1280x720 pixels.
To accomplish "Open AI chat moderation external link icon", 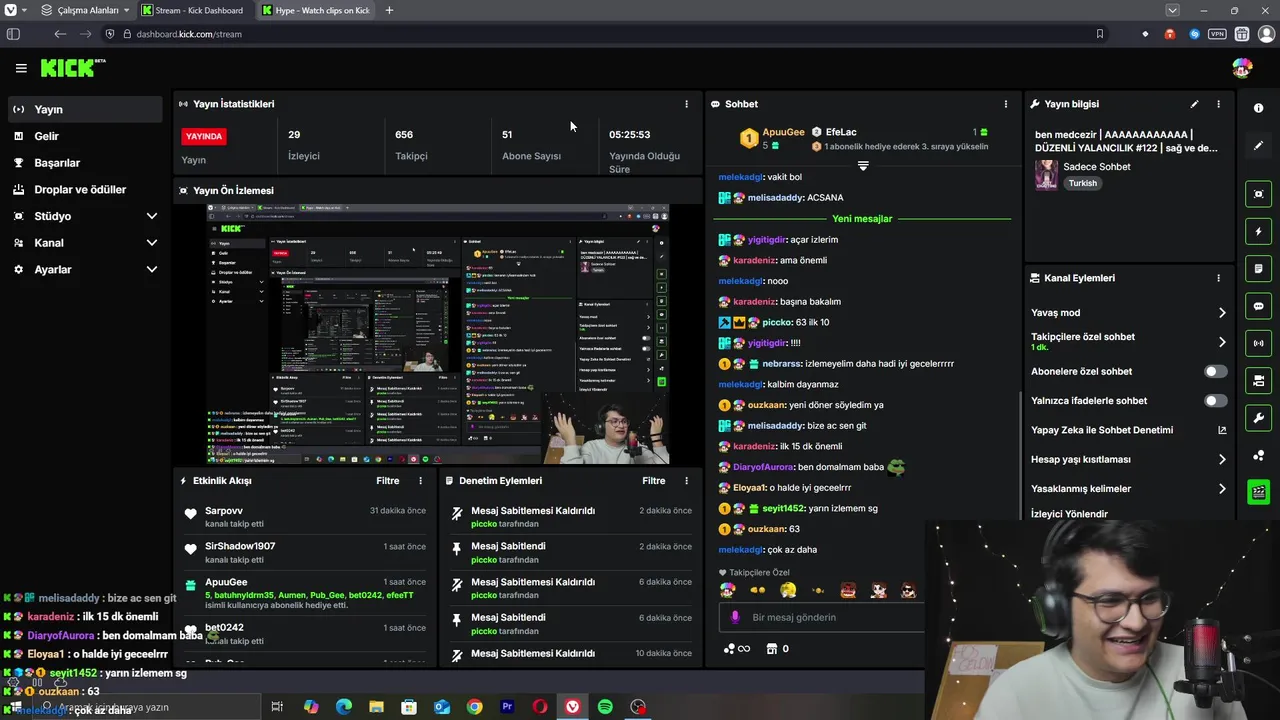I will (x=1222, y=430).
